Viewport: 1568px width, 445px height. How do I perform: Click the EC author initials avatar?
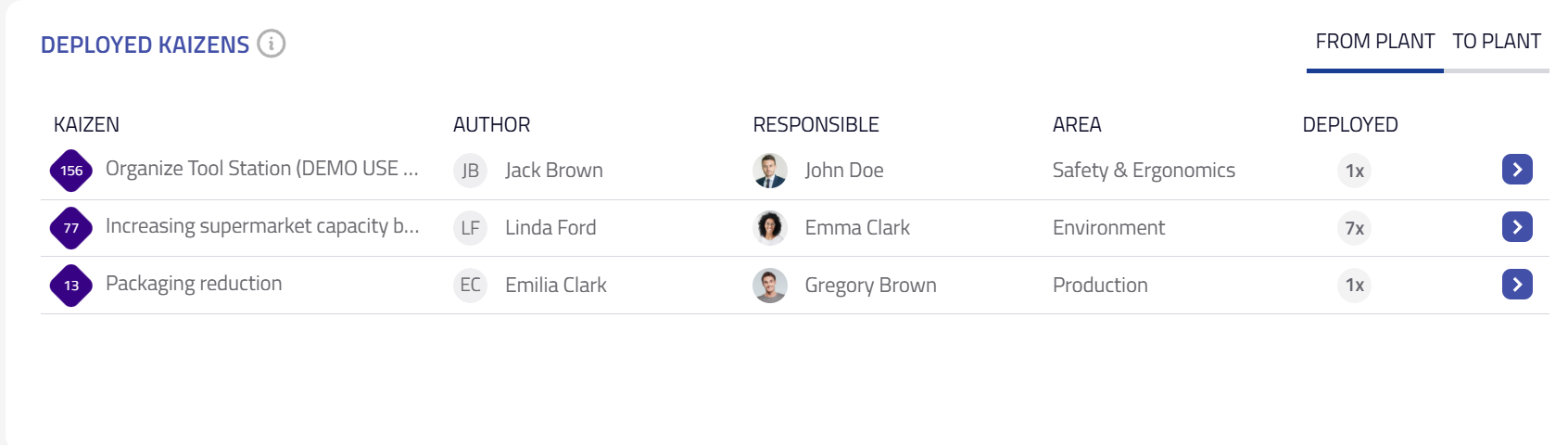[470, 286]
